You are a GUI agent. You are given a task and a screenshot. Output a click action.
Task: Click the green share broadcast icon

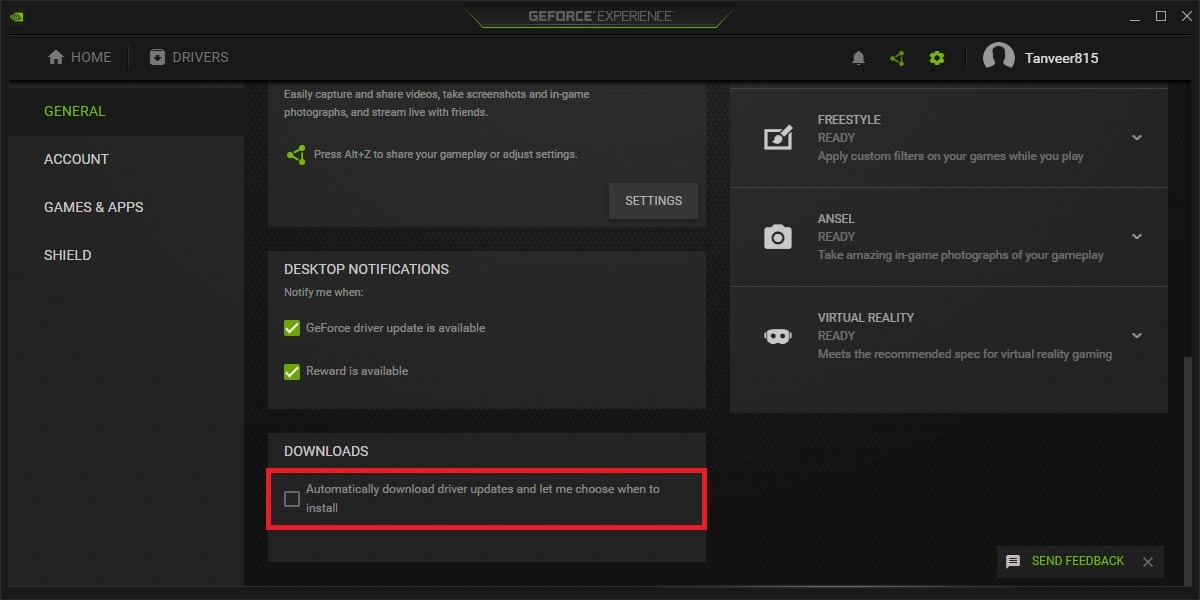click(x=897, y=57)
